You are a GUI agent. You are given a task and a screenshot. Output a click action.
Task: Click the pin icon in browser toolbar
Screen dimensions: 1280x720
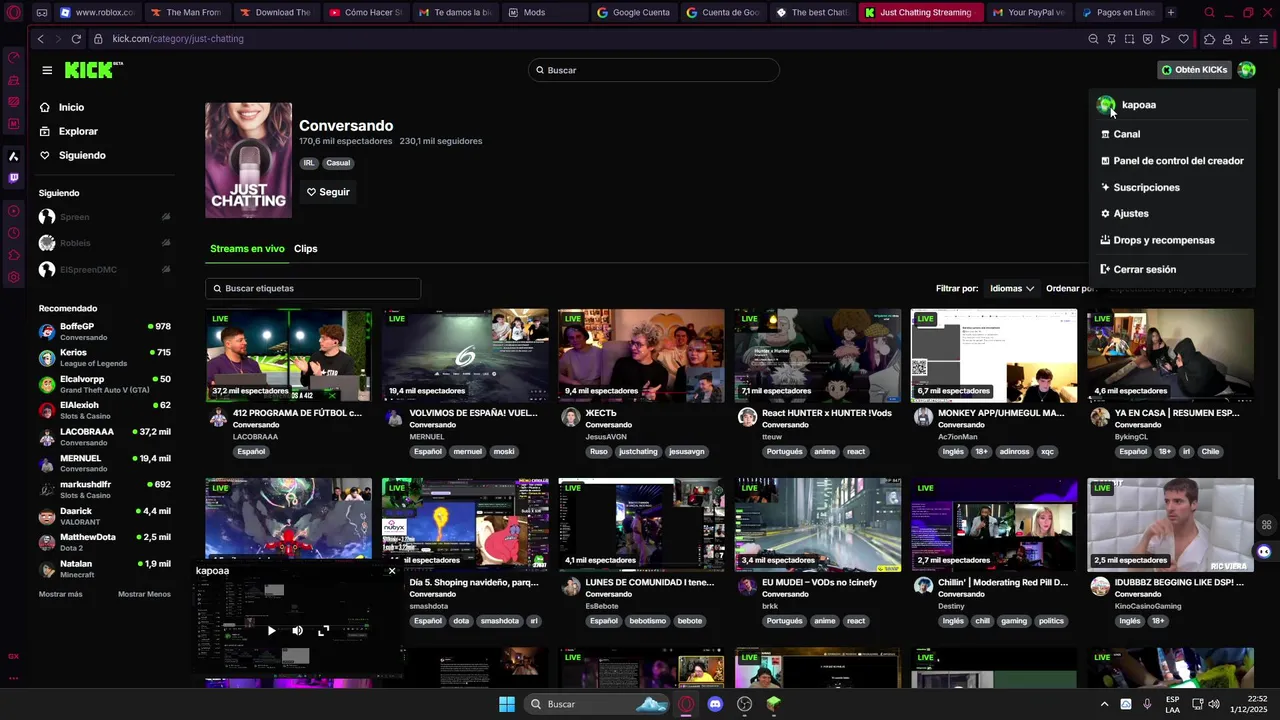click(1111, 39)
